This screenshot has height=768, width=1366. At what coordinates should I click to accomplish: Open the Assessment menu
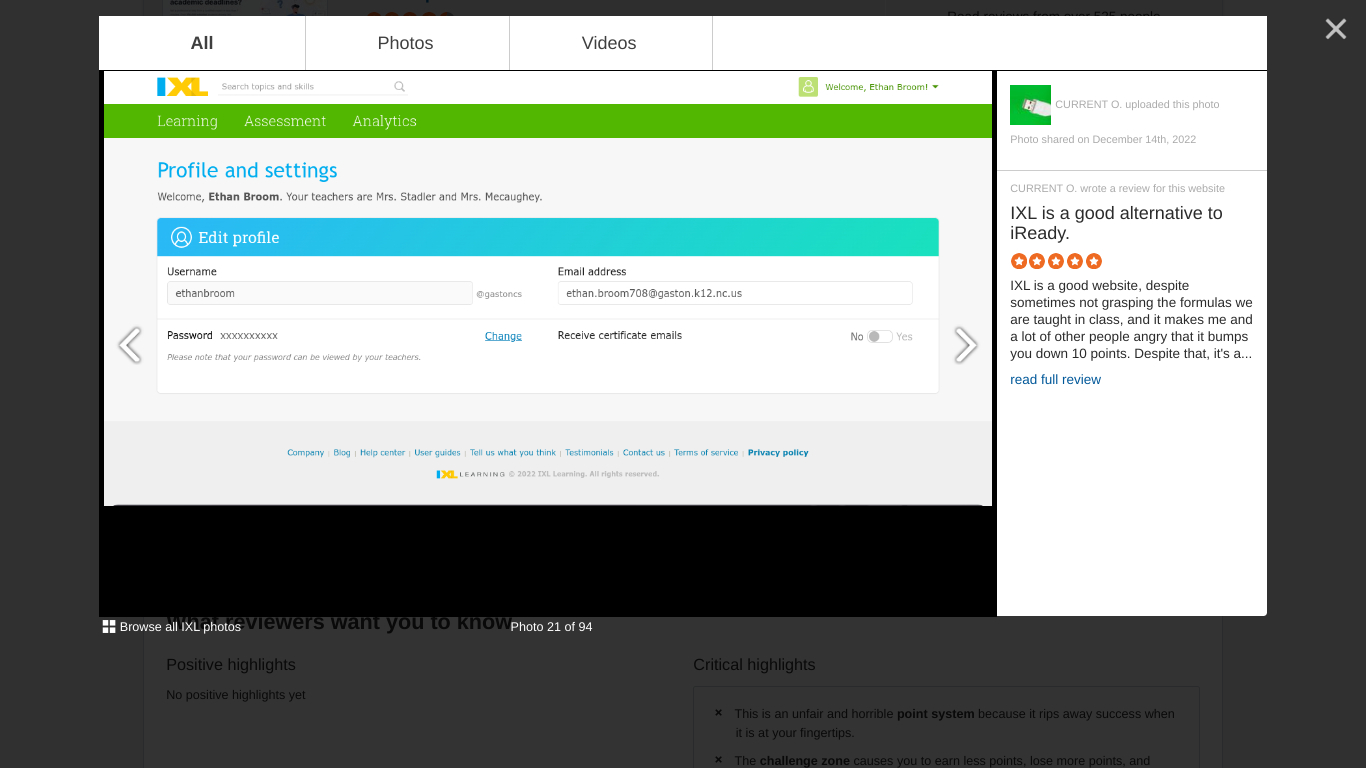click(x=285, y=121)
